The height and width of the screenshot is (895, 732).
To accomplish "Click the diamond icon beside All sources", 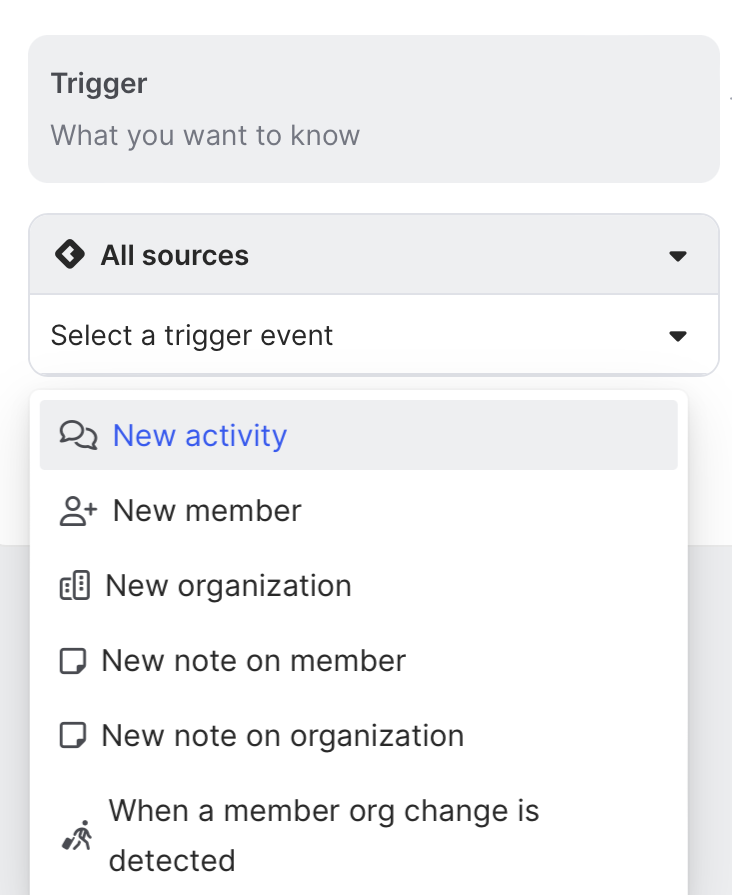I will click(x=69, y=255).
